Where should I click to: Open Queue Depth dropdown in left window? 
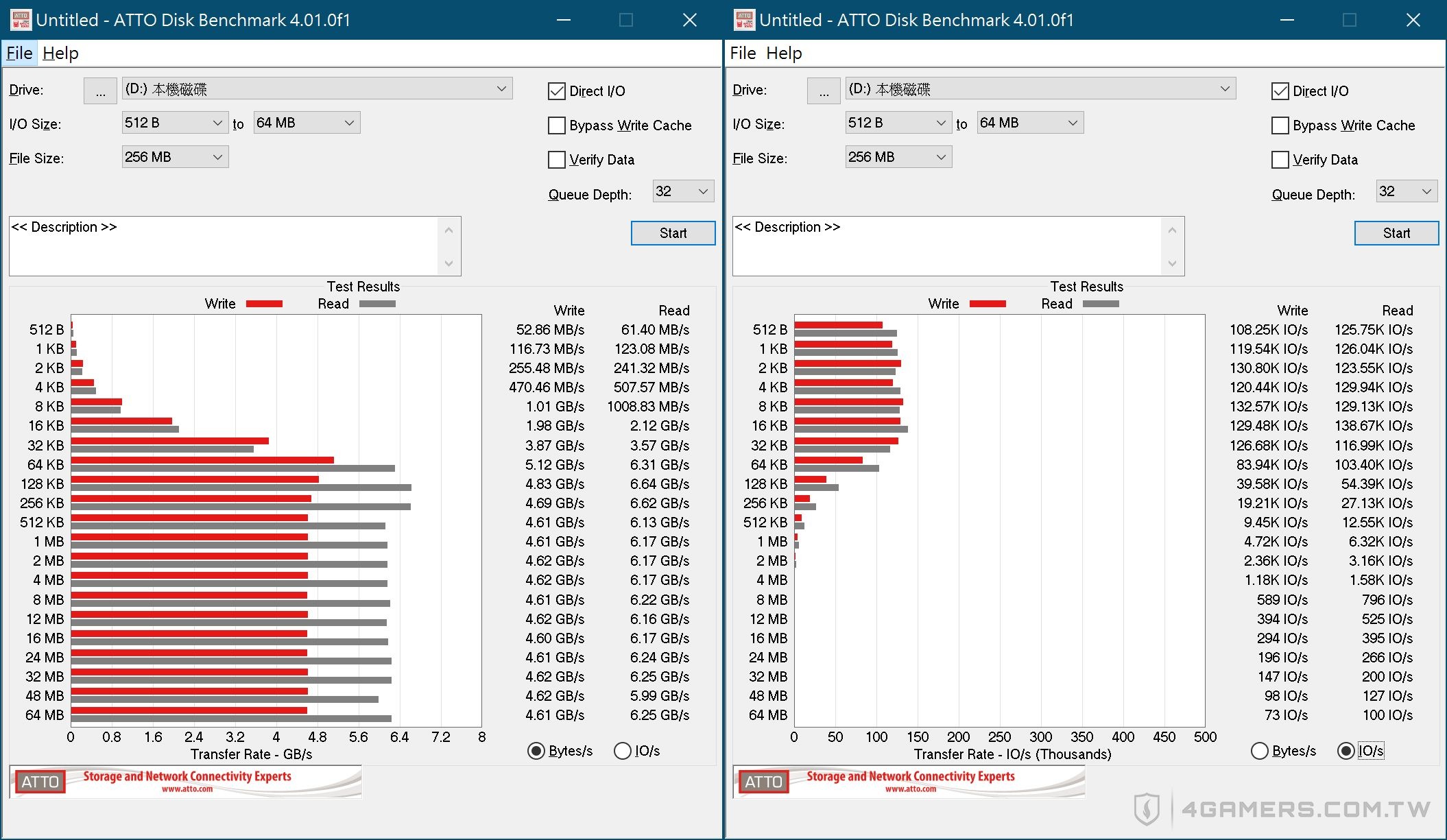683,191
